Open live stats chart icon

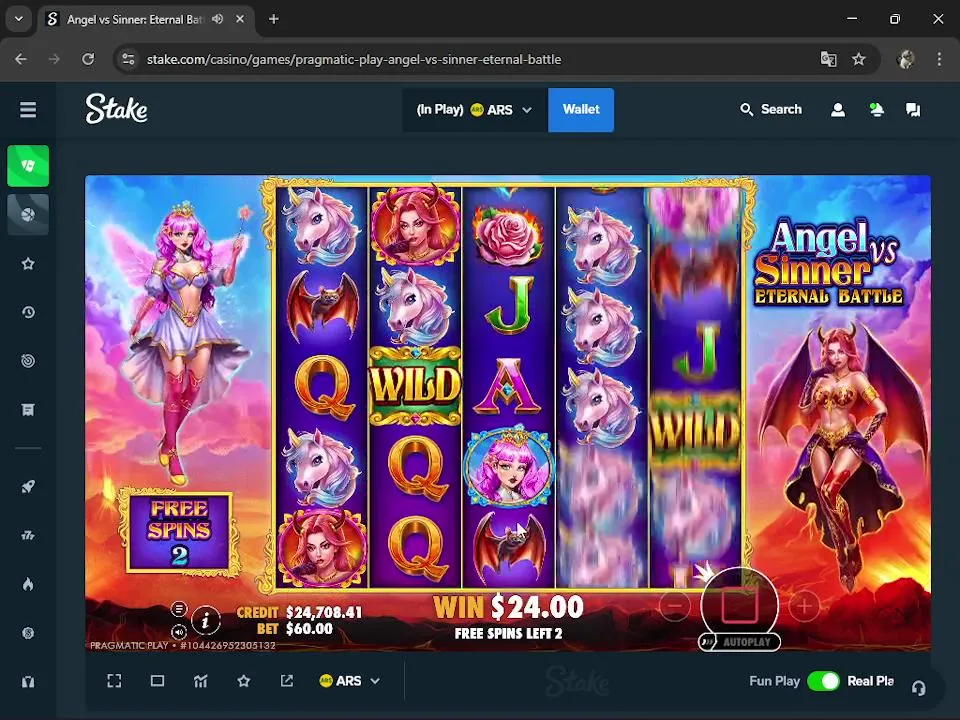[201, 681]
